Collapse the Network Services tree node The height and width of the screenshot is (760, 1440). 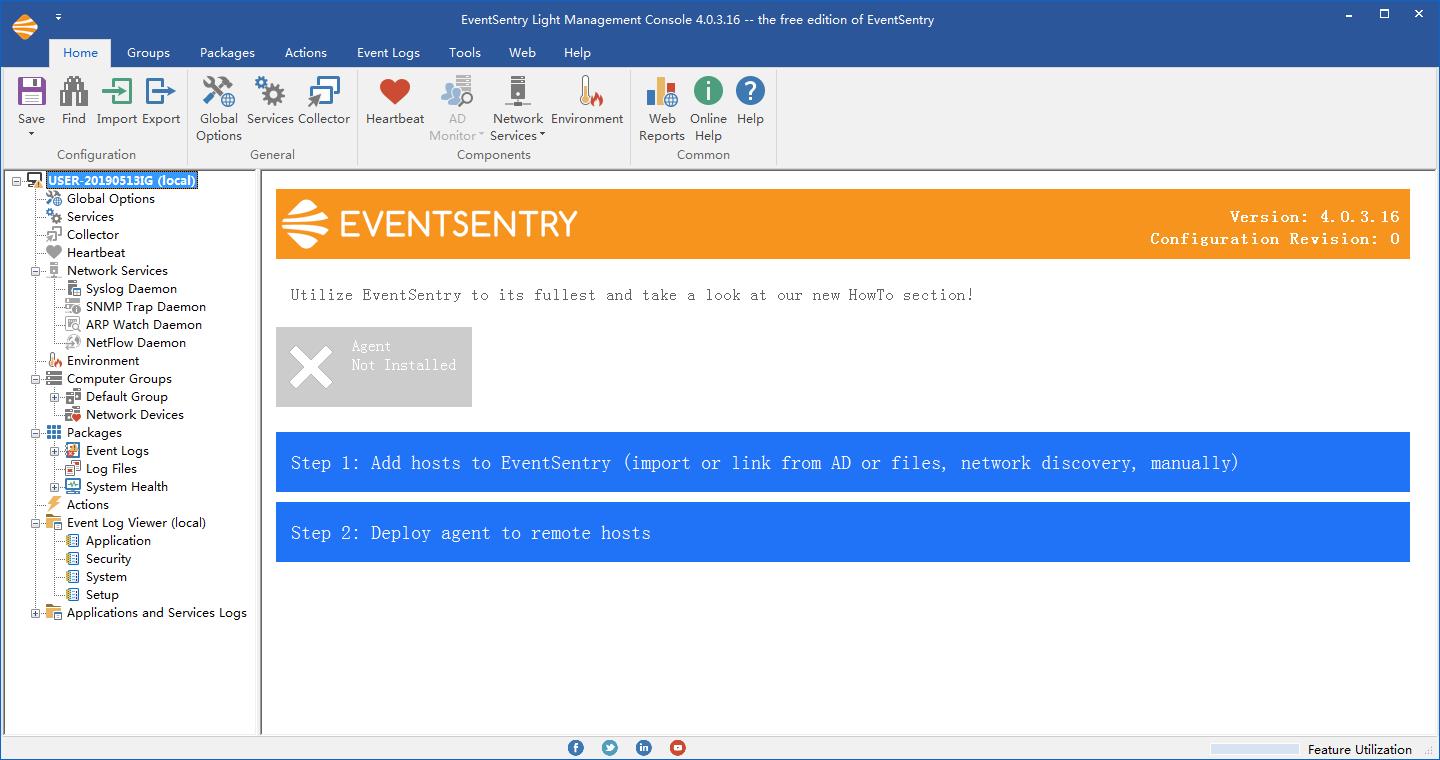pyautogui.click(x=36, y=271)
